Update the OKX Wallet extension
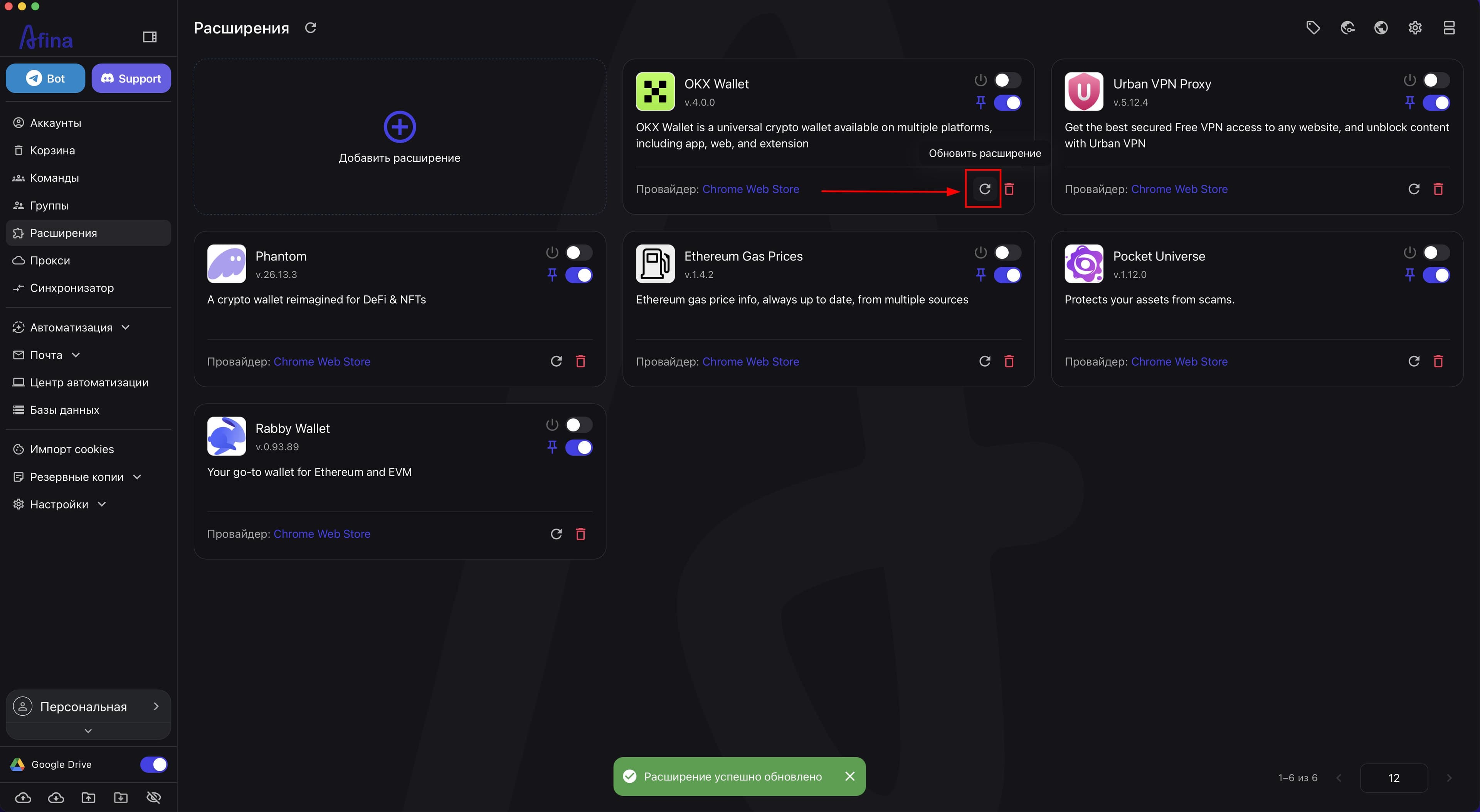Screen dimensions: 1480x812 pyautogui.click(x=984, y=189)
